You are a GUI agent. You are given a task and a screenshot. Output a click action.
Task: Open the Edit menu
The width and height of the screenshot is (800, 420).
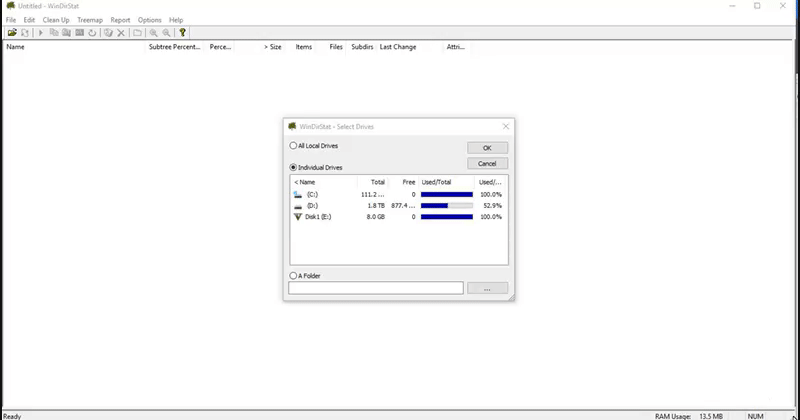point(29,20)
